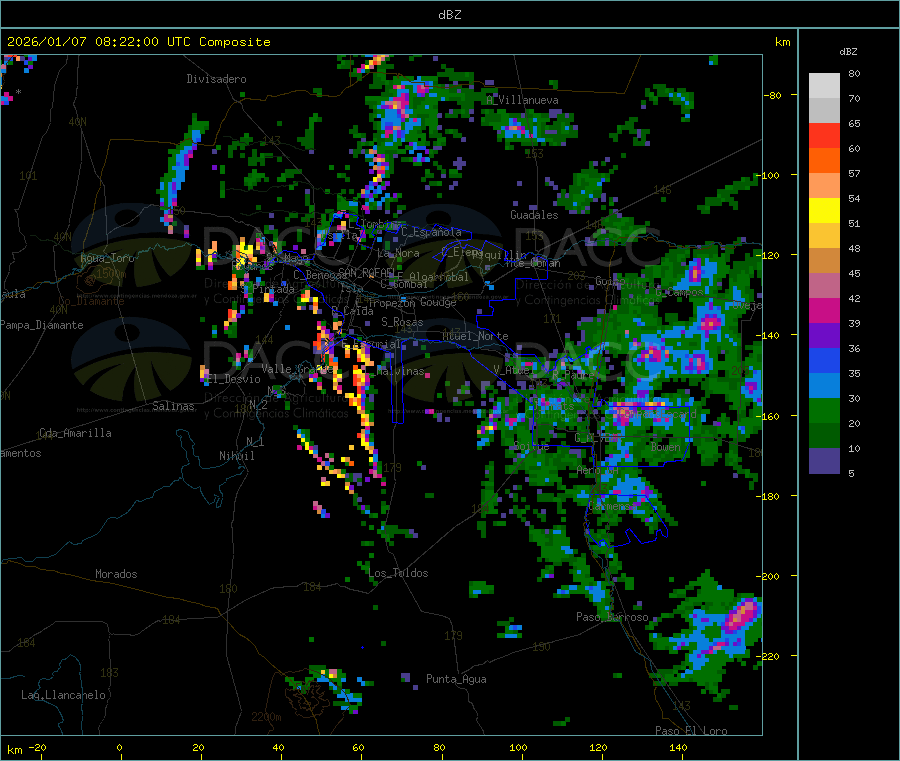Click the dark blue 35–36 dBZ legend swatch
The height and width of the screenshot is (761, 900).
824,361
